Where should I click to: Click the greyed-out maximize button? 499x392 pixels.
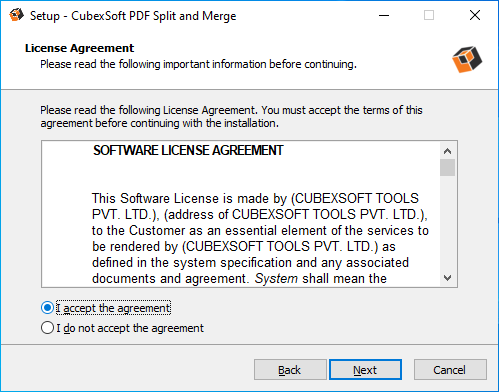(x=429, y=15)
